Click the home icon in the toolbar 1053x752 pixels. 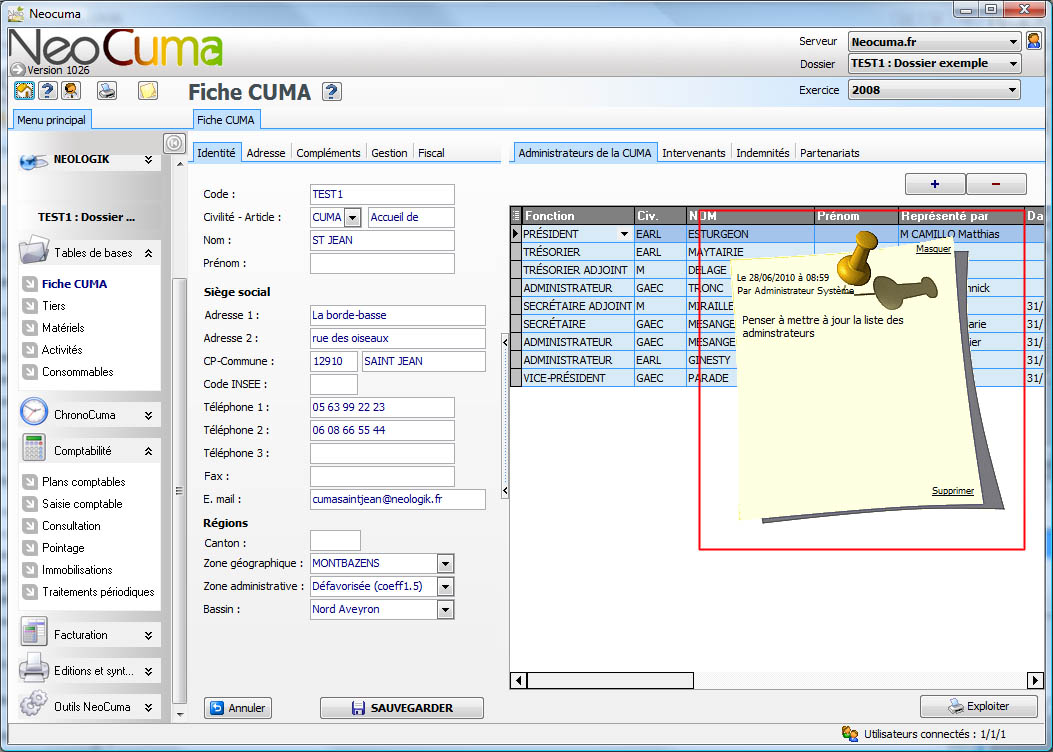[x=25, y=90]
